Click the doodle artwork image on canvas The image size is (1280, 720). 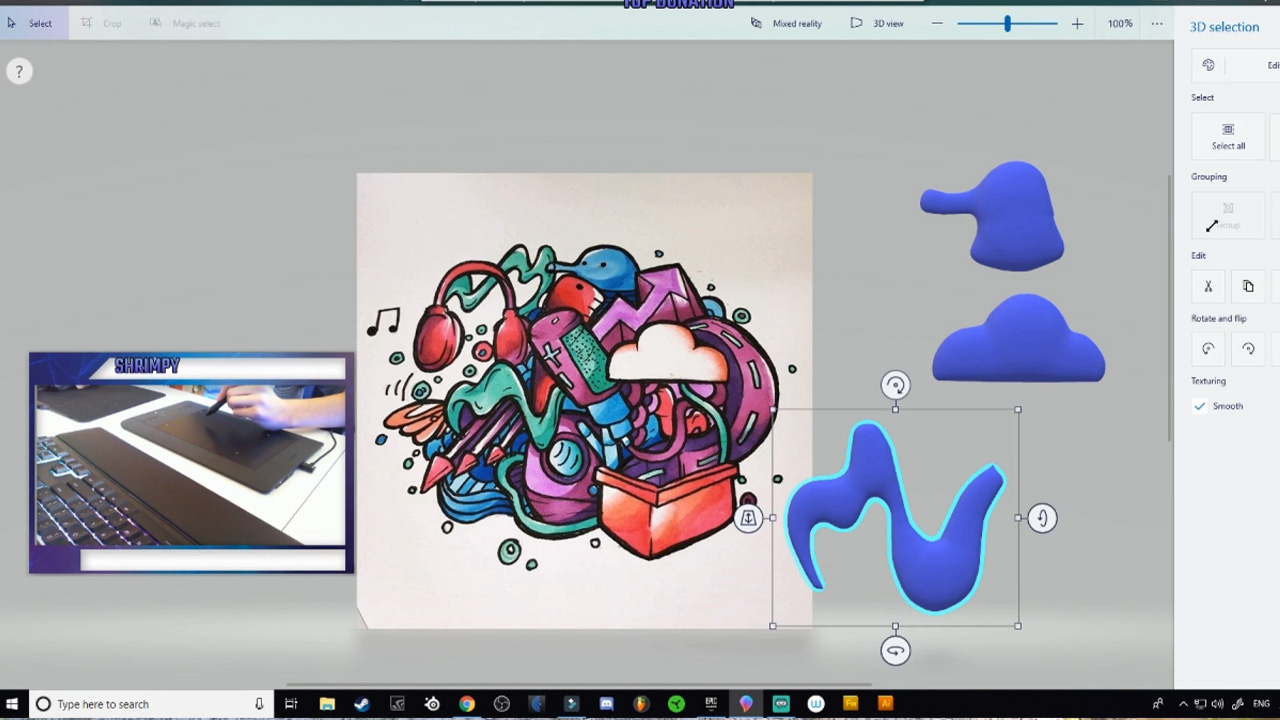point(584,401)
